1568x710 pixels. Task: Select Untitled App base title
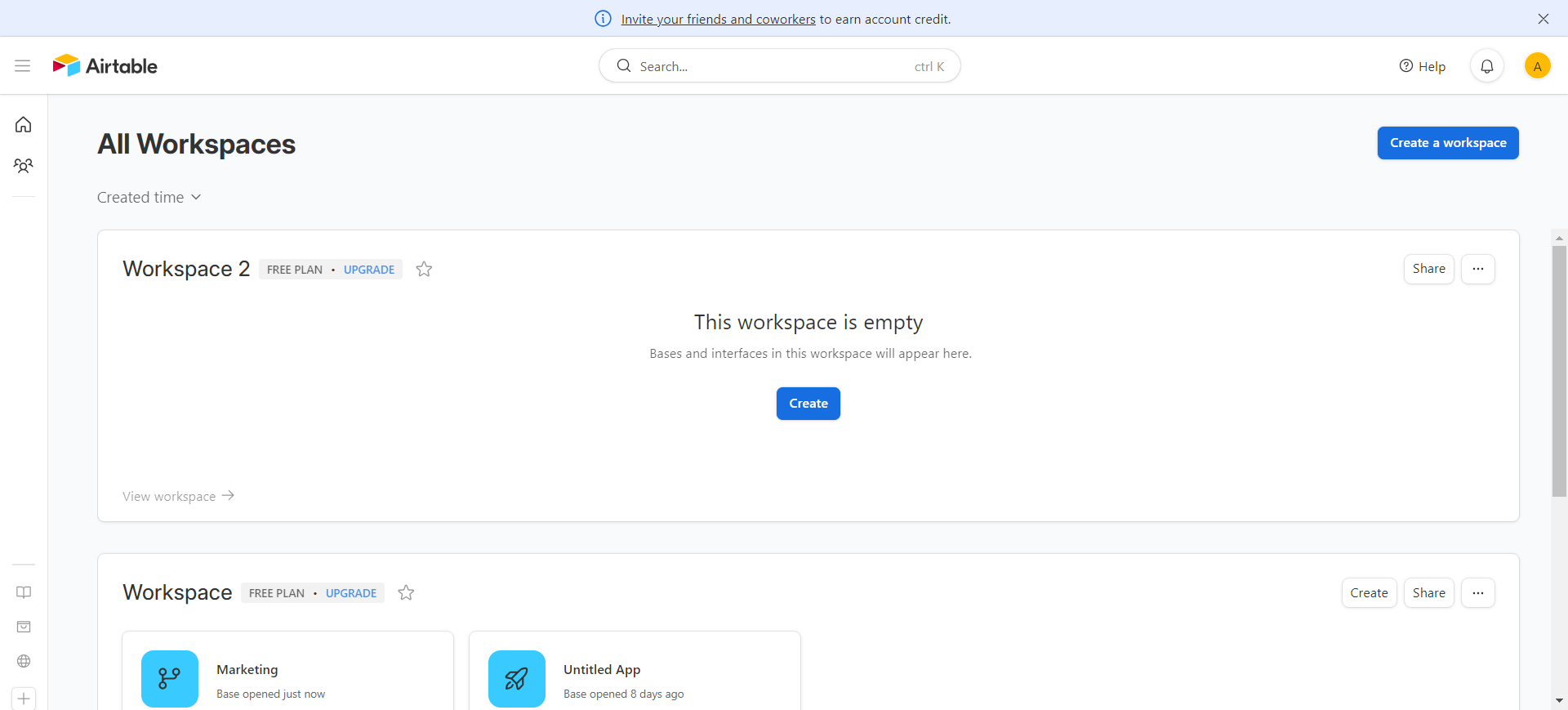coord(602,670)
